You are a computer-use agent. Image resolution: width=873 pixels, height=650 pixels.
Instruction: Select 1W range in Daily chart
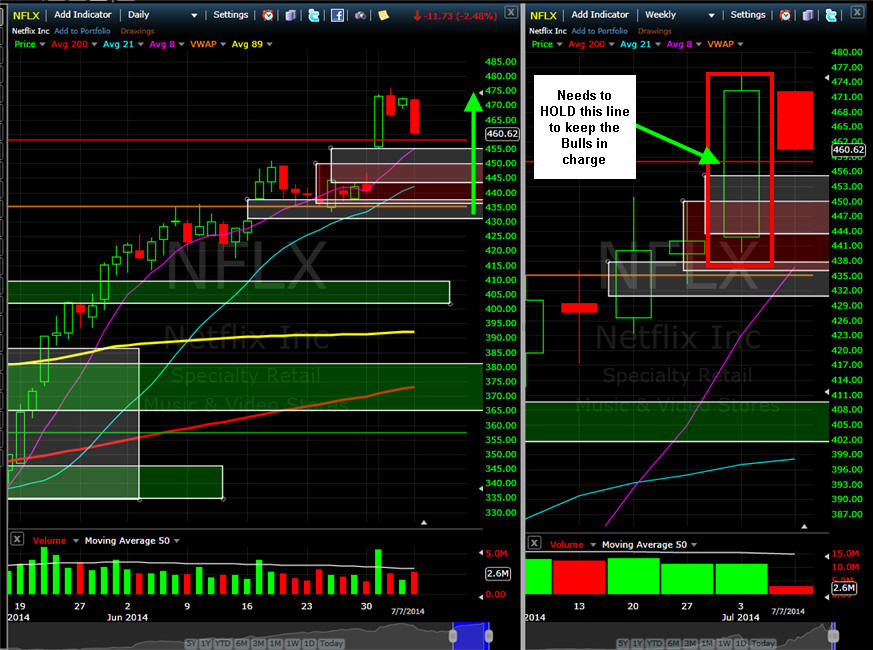292,643
